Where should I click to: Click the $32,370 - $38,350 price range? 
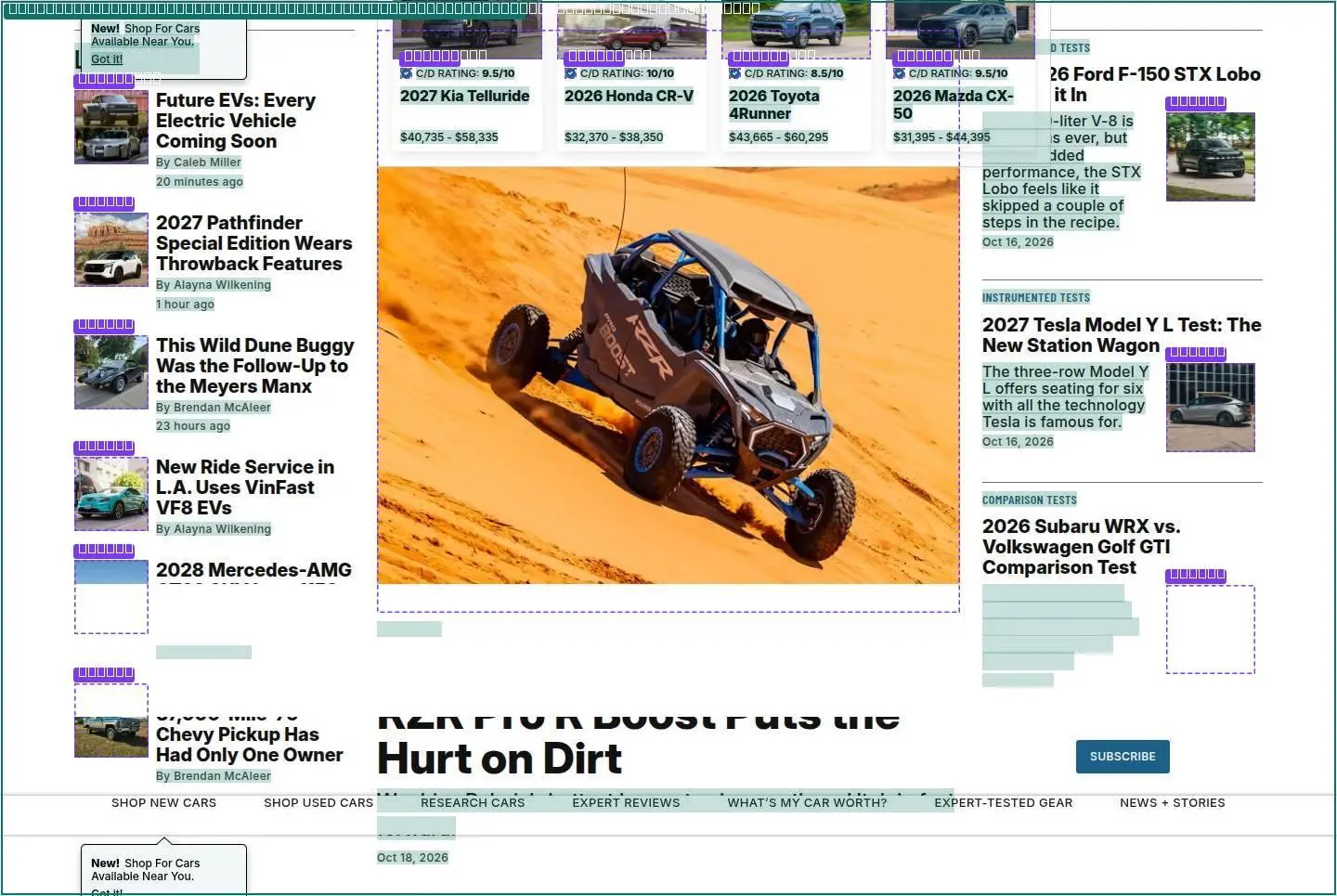tap(614, 137)
